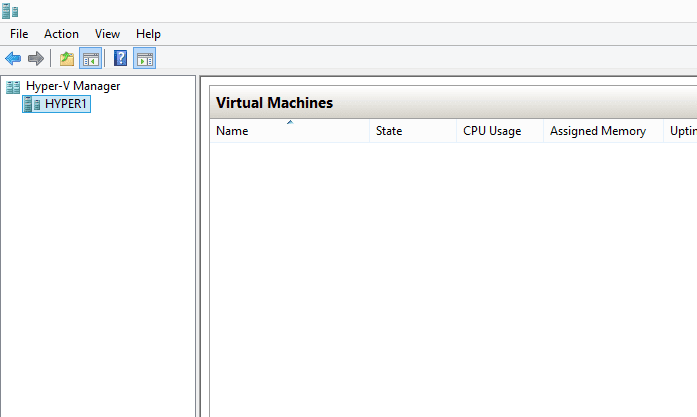The height and width of the screenshot is (417, 697).
Task: Click the Uptime column header
Action: [x=682, y=131]
